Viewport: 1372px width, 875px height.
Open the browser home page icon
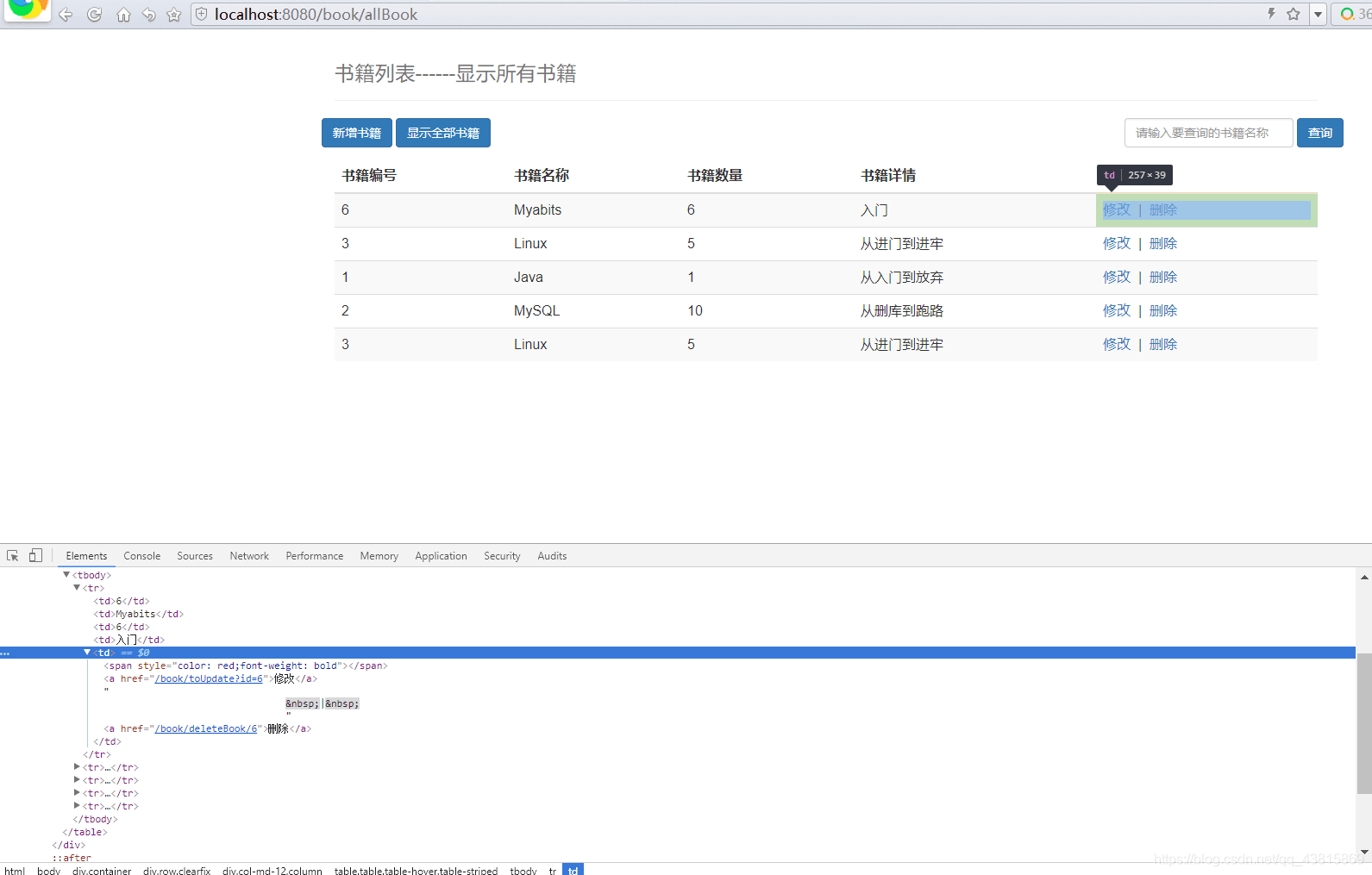click(123, 15)
